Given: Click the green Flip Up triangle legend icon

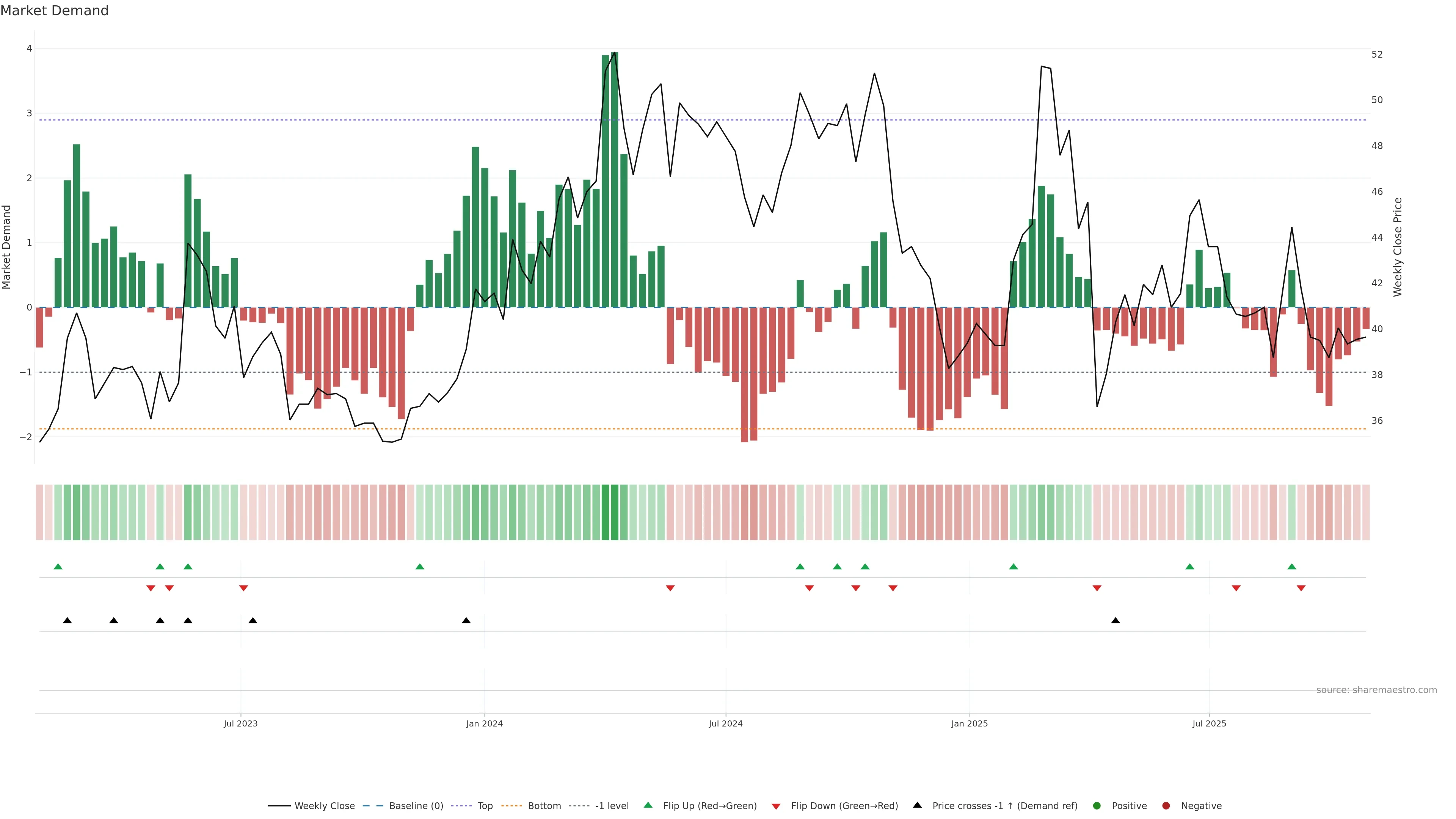Looking at the screenshot, I should (648, 805).
